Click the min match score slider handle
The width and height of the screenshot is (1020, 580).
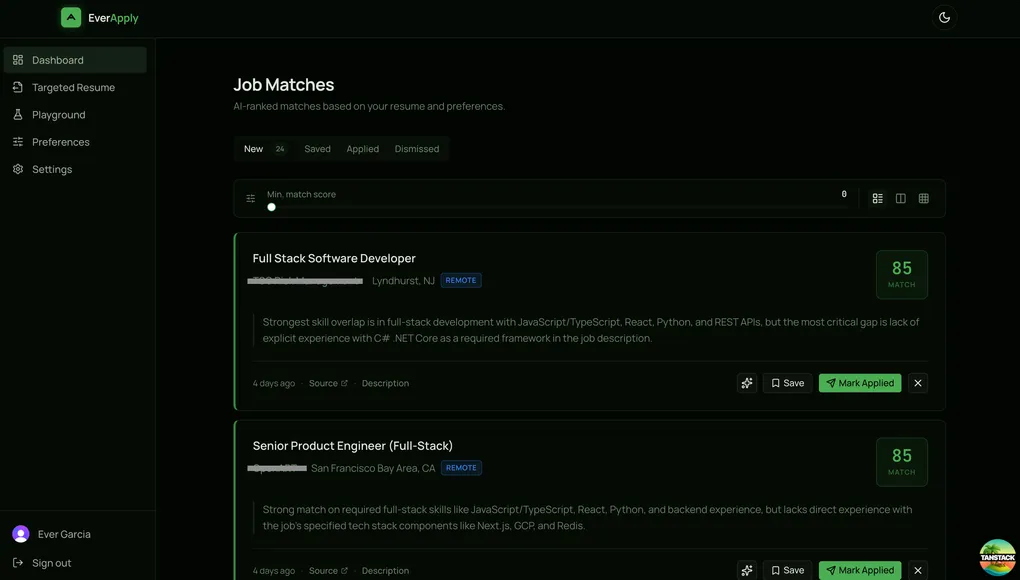271,207
